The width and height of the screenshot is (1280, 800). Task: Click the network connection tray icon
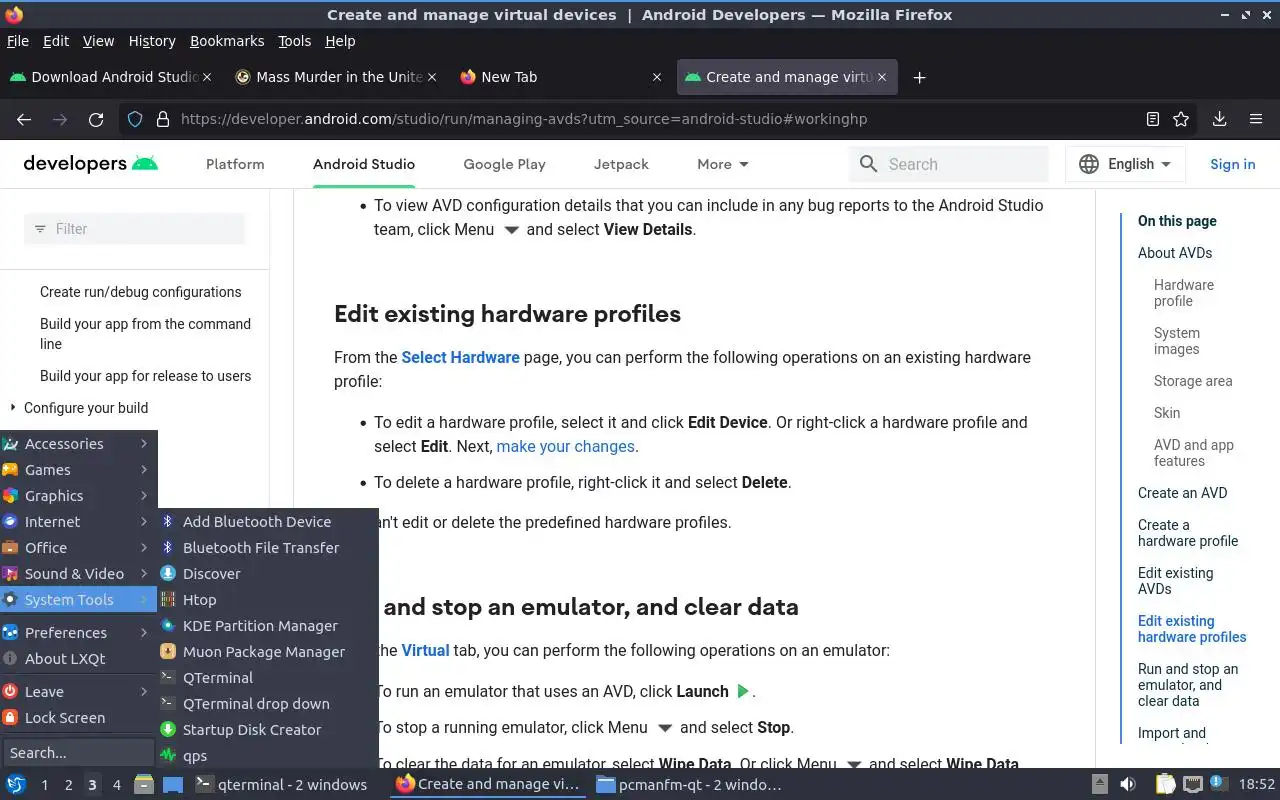point(1193,784)
